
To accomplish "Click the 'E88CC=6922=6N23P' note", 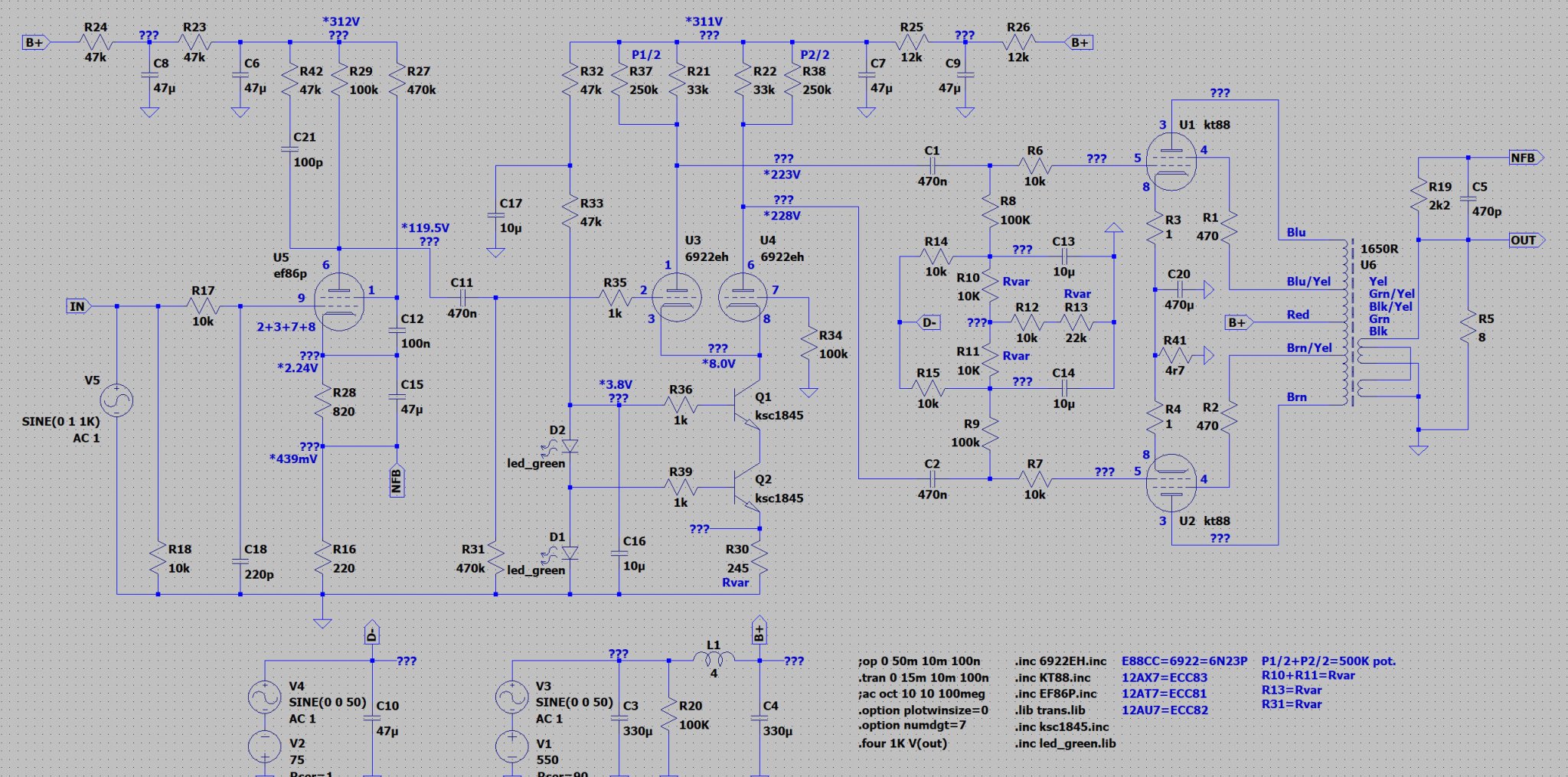I will pyautogui.click(x=1184, y=661).
